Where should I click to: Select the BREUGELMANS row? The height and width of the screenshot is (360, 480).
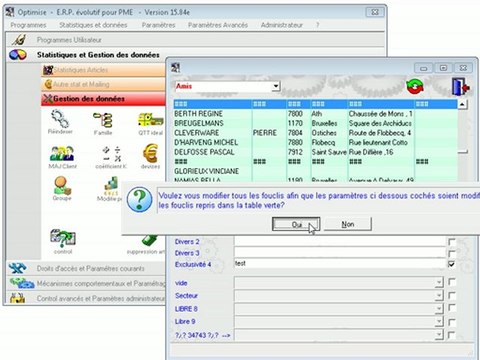[x=315, y=123]
